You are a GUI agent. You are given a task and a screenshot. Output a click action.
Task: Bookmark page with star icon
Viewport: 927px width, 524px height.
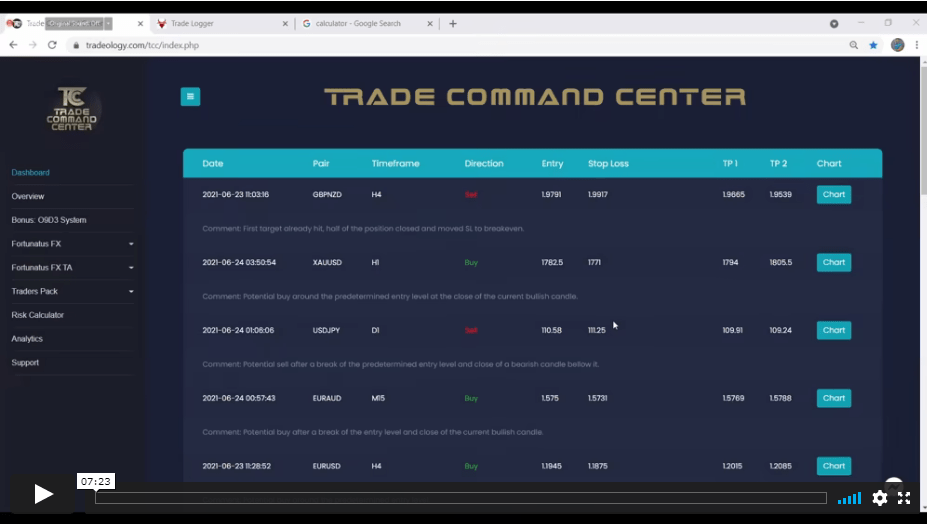click(x=873, y=45)
